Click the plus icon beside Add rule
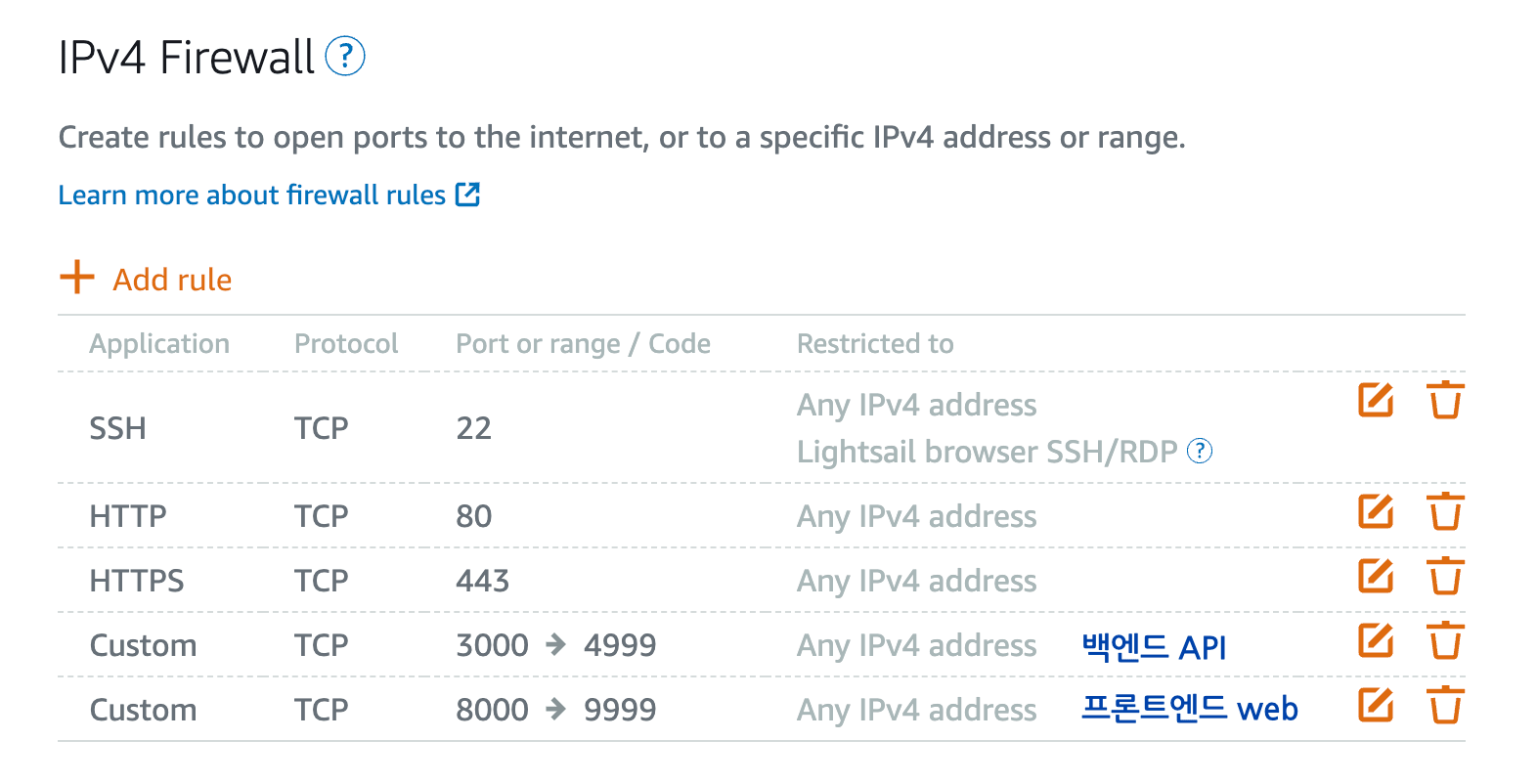This screenshot has width=1537, height=784. (x=77, y=278)
